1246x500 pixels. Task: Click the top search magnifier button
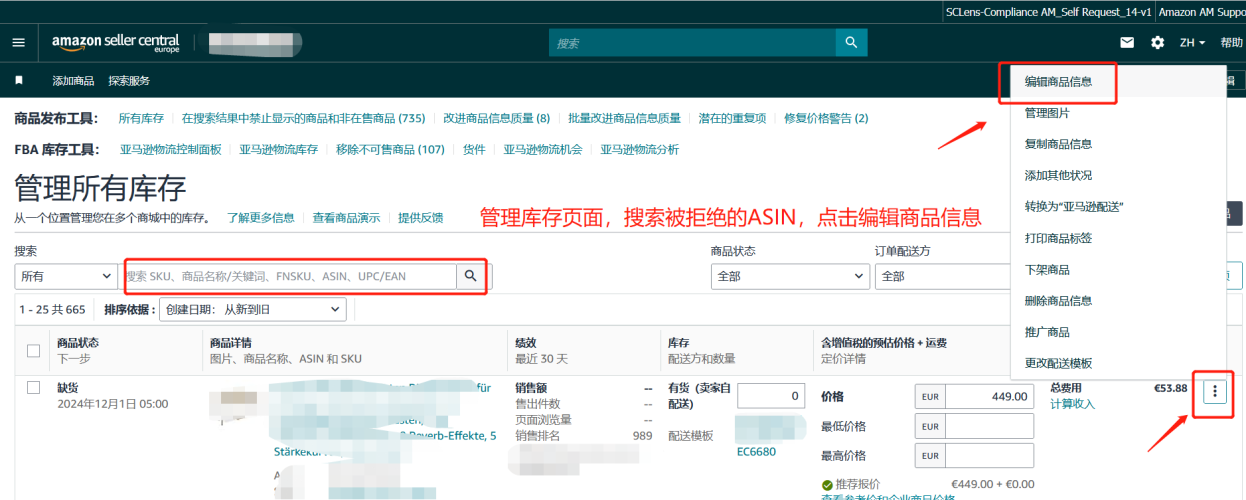tap(851, 42)
